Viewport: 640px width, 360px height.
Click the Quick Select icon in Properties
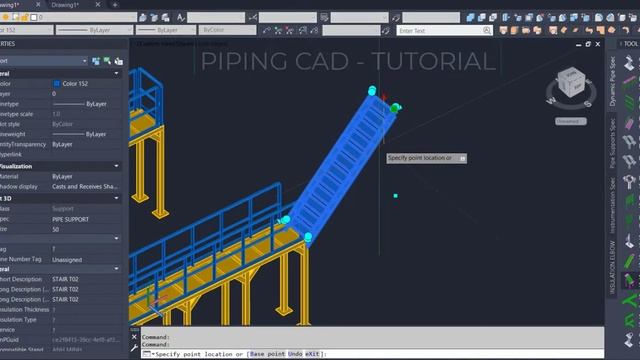point(119,61)
